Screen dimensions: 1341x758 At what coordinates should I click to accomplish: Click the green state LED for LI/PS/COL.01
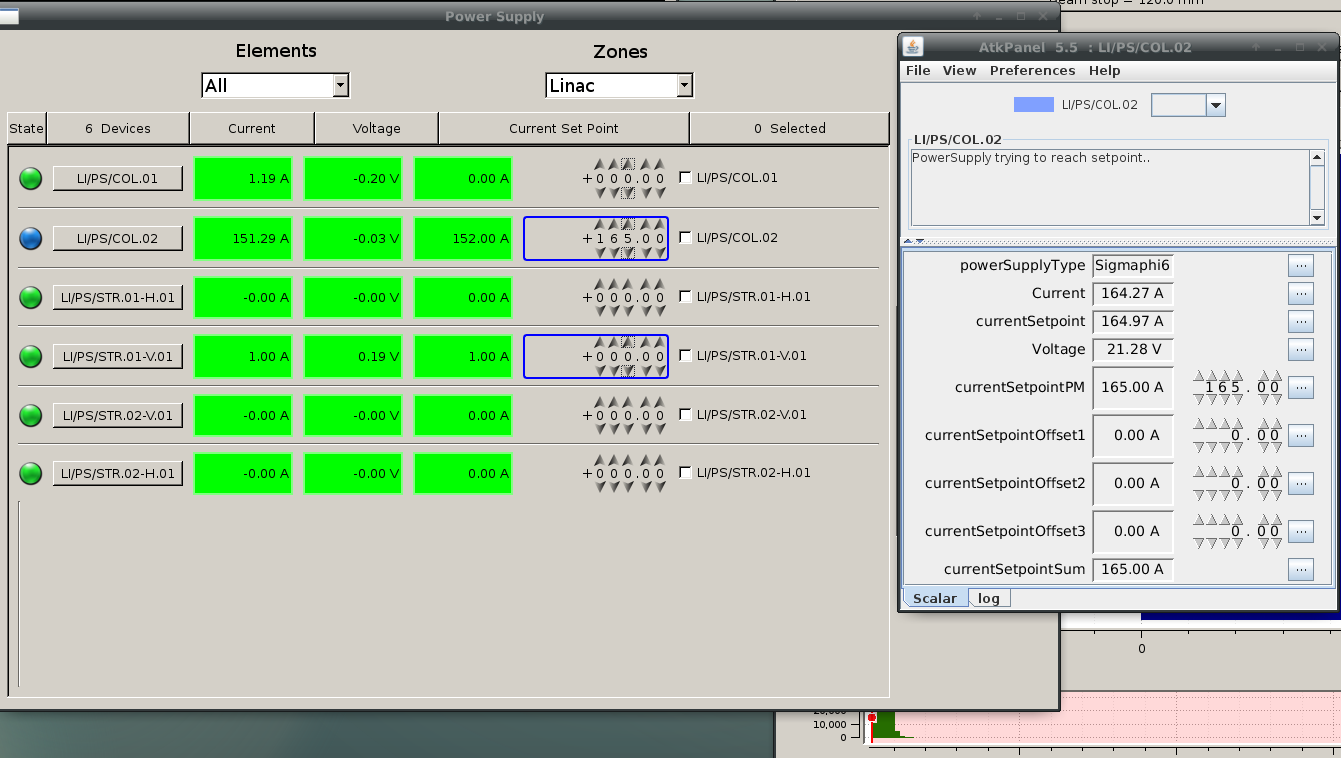tap(31, 179)
